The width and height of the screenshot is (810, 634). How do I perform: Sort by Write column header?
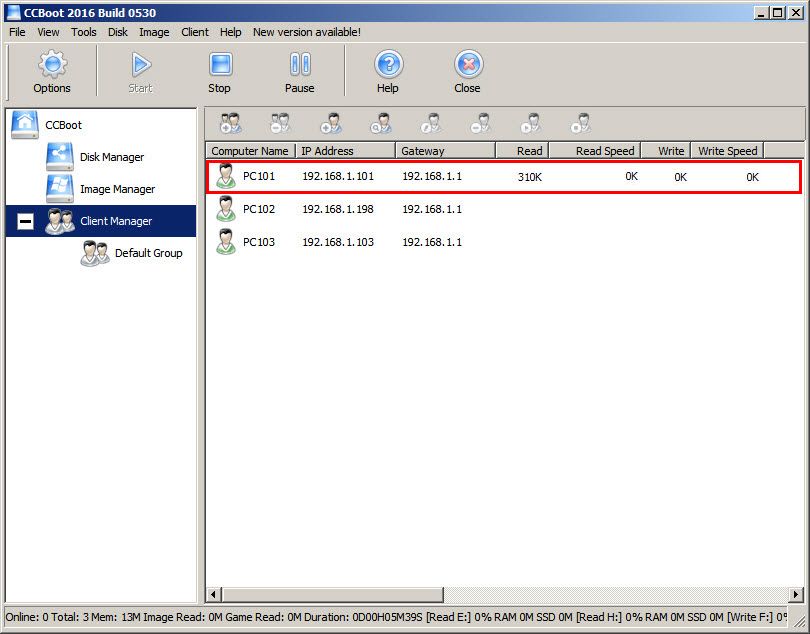pyautogui.click(x=666, y=151)
